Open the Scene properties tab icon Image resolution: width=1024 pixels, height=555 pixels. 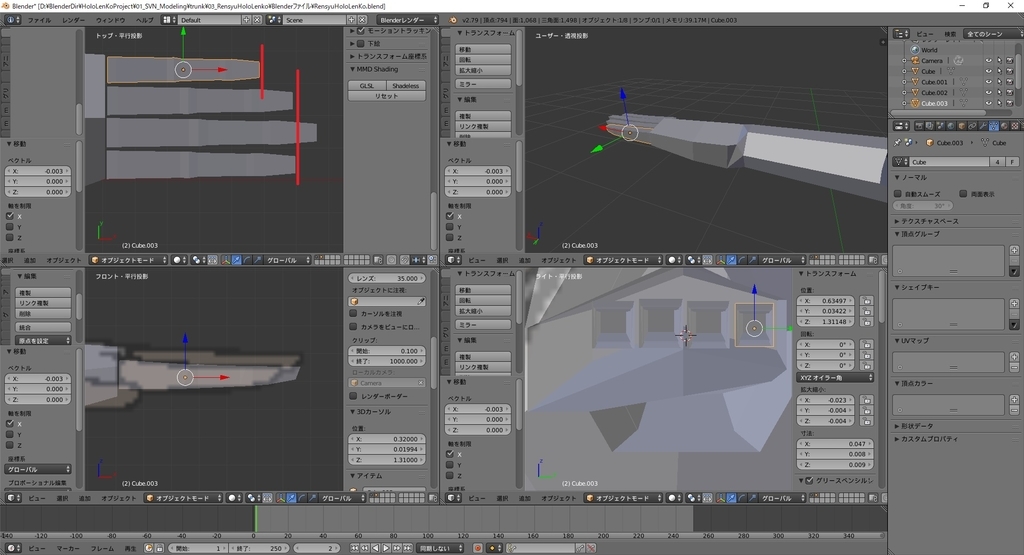pyautogui.click(x=940, y=126)
